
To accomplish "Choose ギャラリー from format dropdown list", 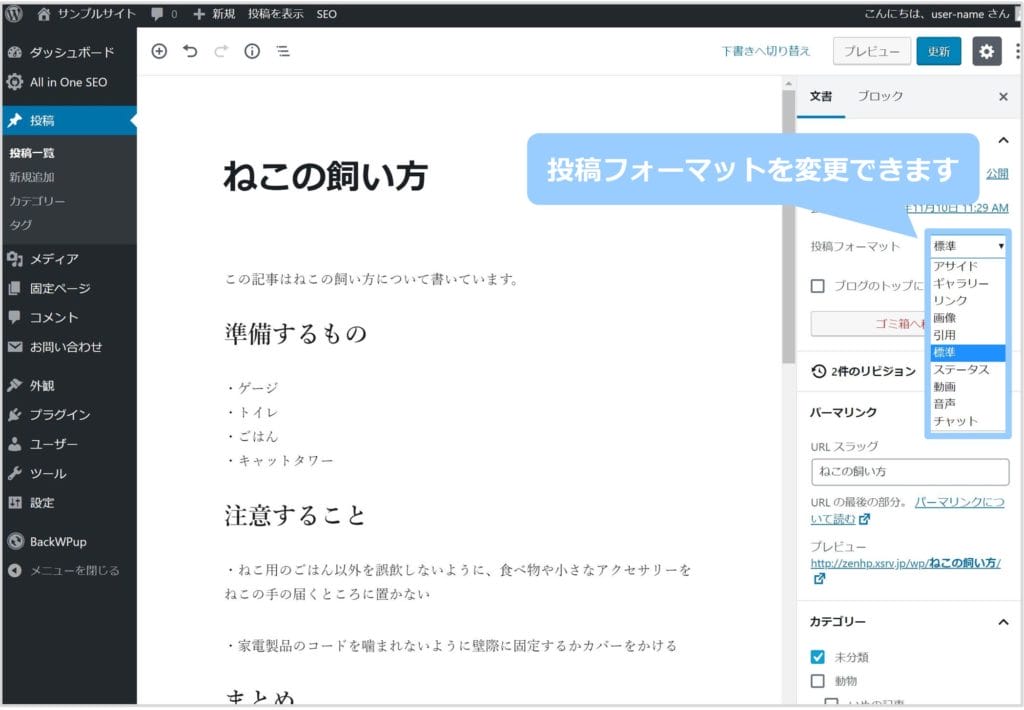I will tap(960, 284).
